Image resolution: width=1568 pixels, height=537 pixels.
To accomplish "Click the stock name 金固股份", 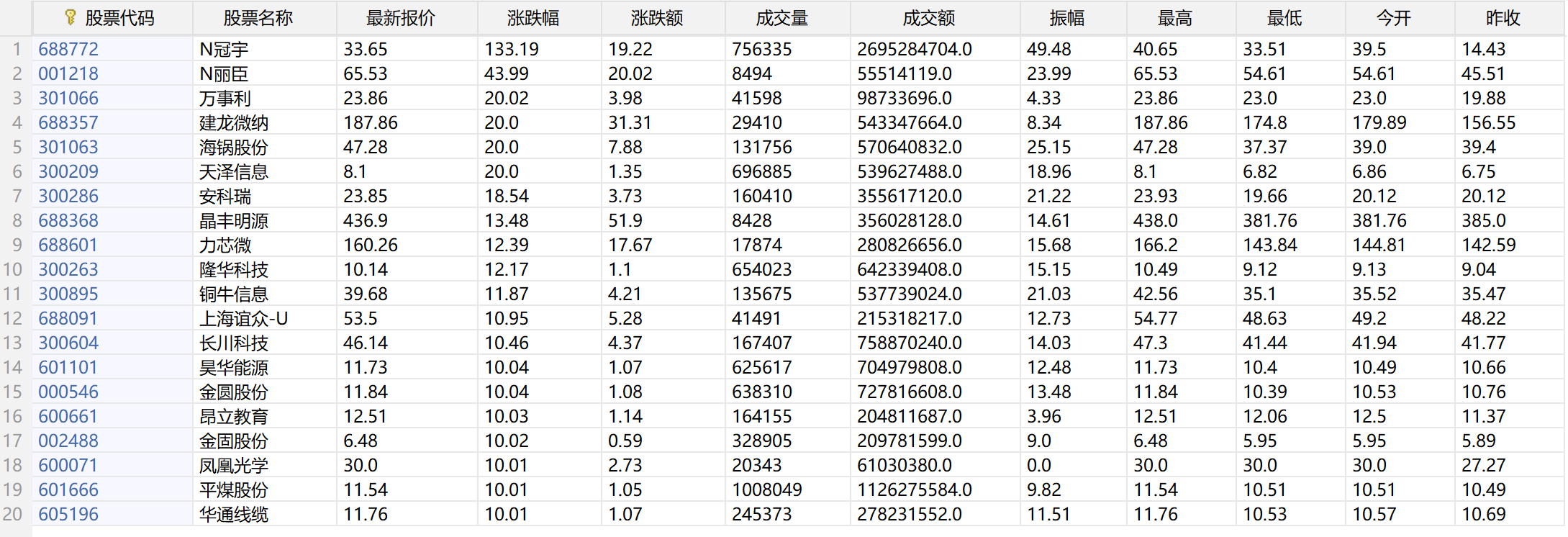I will 234,441.
